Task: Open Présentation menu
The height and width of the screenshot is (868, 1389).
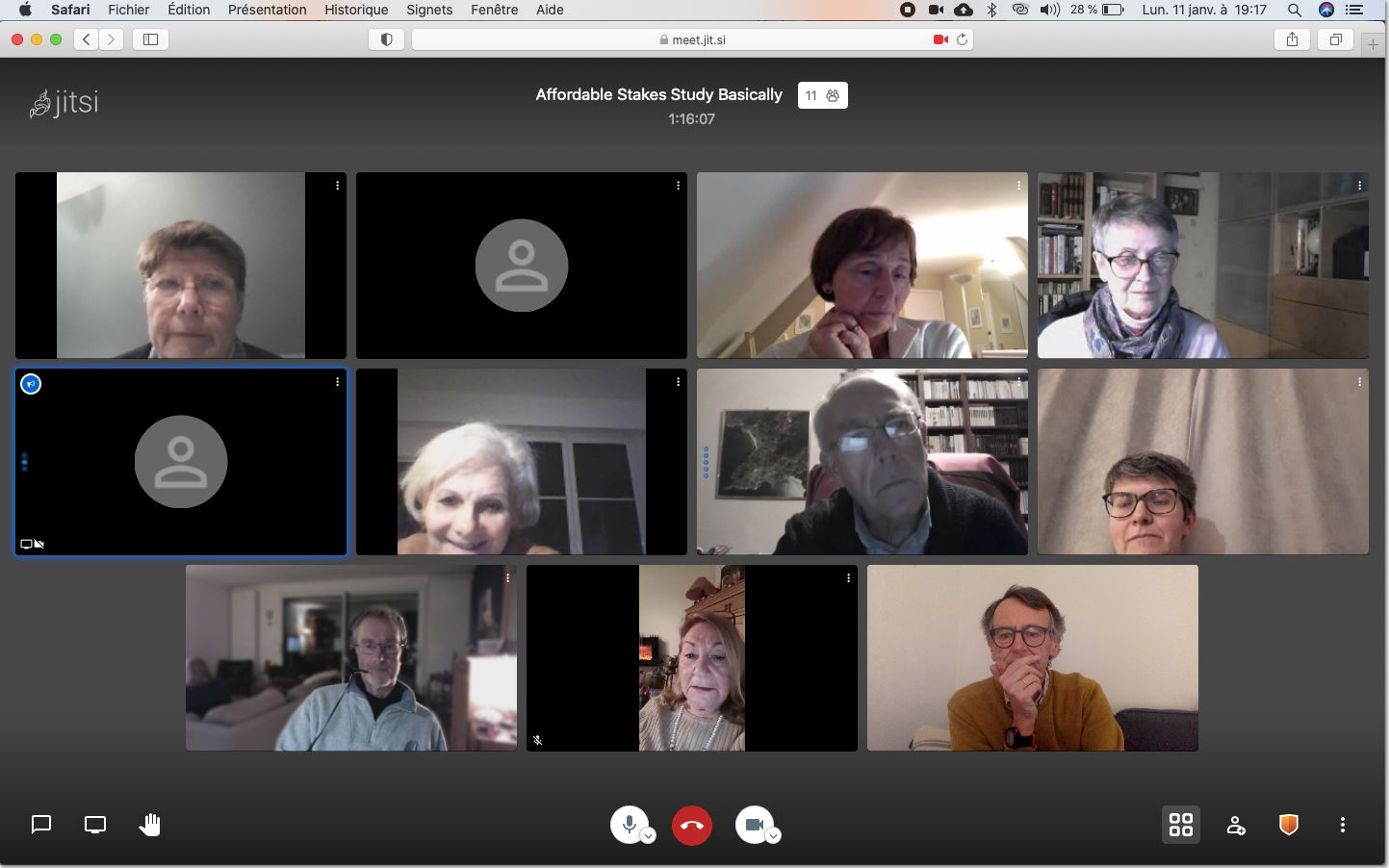Action: point(268,10)
